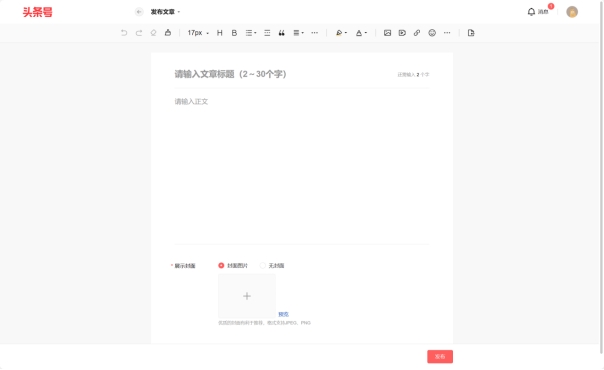Insert a horizontal divider line
Screen dimensions: 604x370
point(267,33)
